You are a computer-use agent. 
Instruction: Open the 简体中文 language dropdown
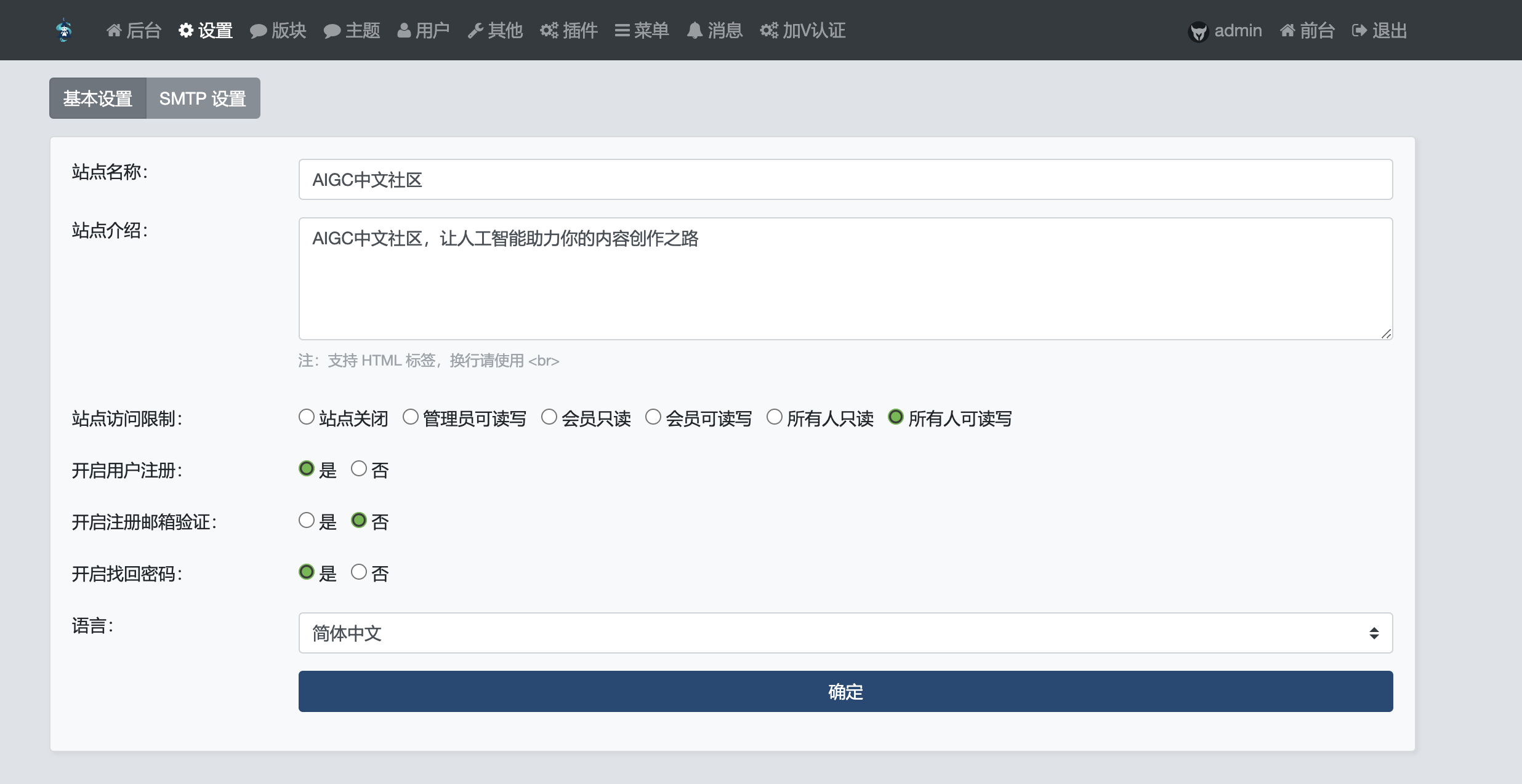click(845, 633)
